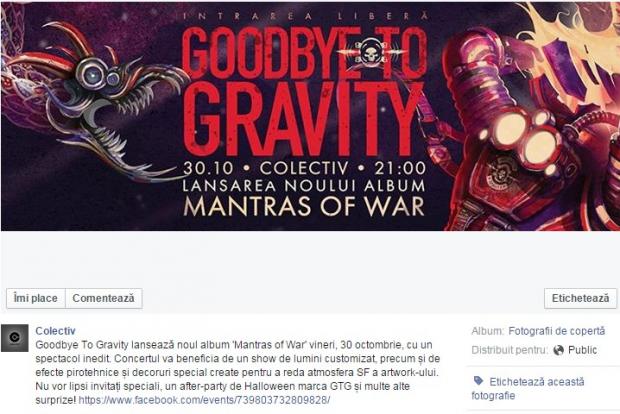Click the globe icon beside Public
Image resolution: width=620 pixels, height=414 pixels.
[x=558, y=350]
